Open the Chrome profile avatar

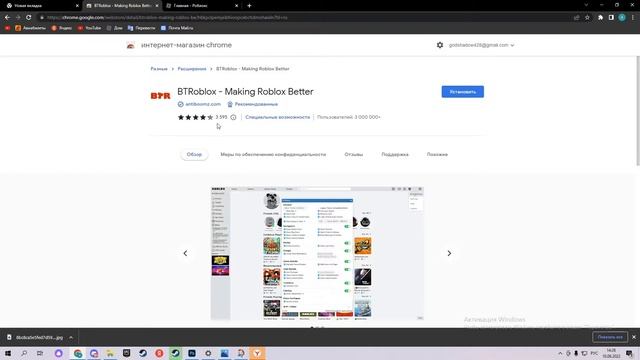tap(622, 18)
